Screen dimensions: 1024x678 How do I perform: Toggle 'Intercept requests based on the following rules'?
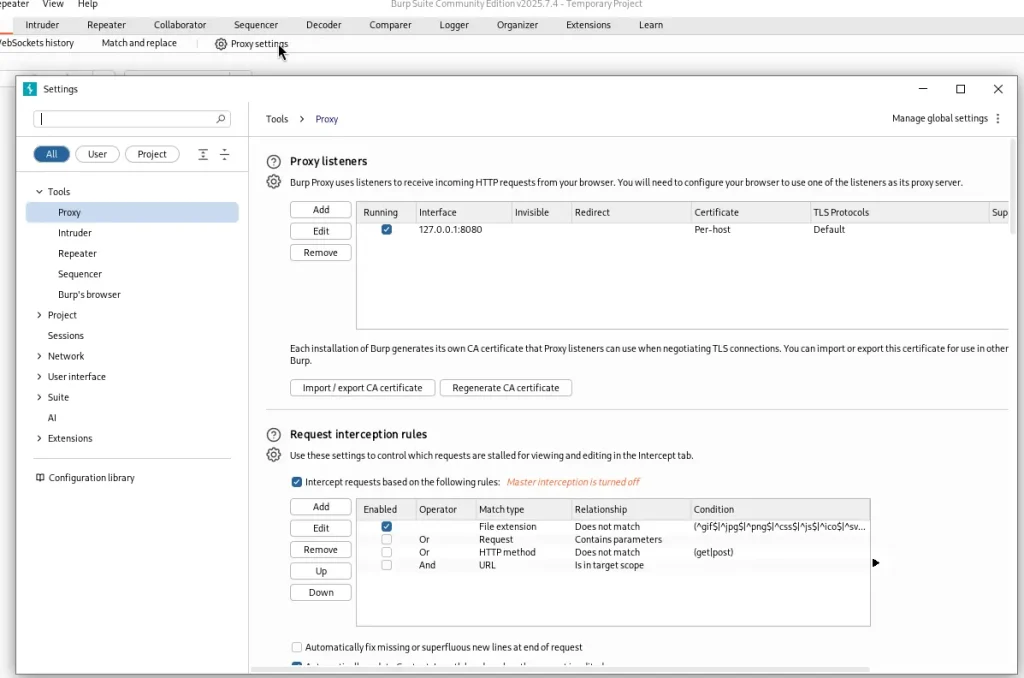(x=297, y=482)
